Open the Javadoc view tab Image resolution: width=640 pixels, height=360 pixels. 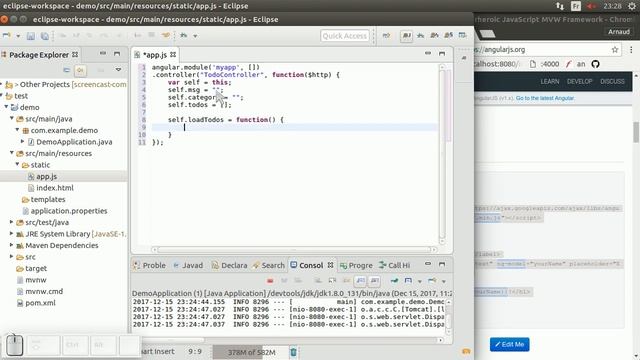pyautogui.click(x=188, y=265)
